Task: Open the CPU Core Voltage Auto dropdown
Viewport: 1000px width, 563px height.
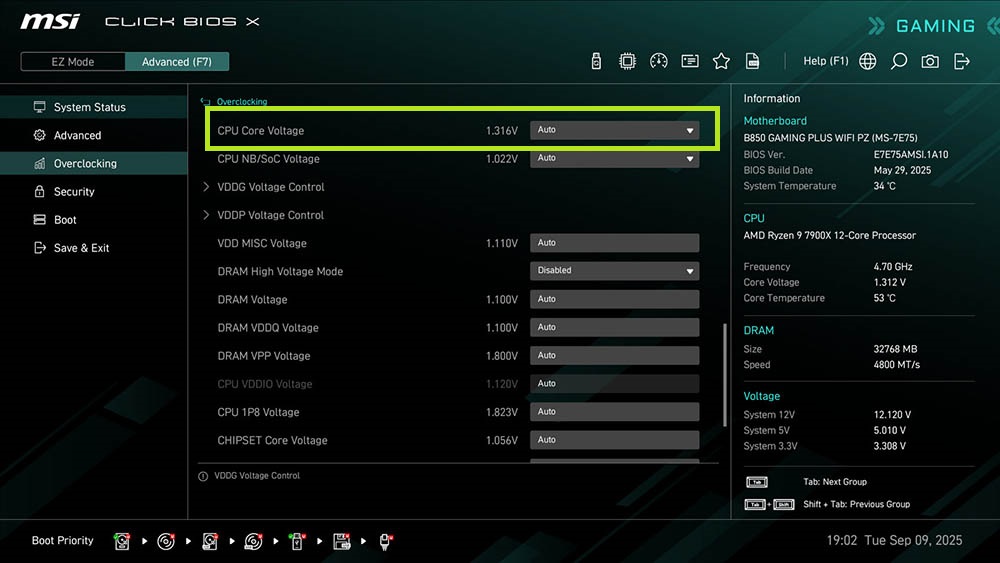Action: pyautogui.click(x=614, y=130)
